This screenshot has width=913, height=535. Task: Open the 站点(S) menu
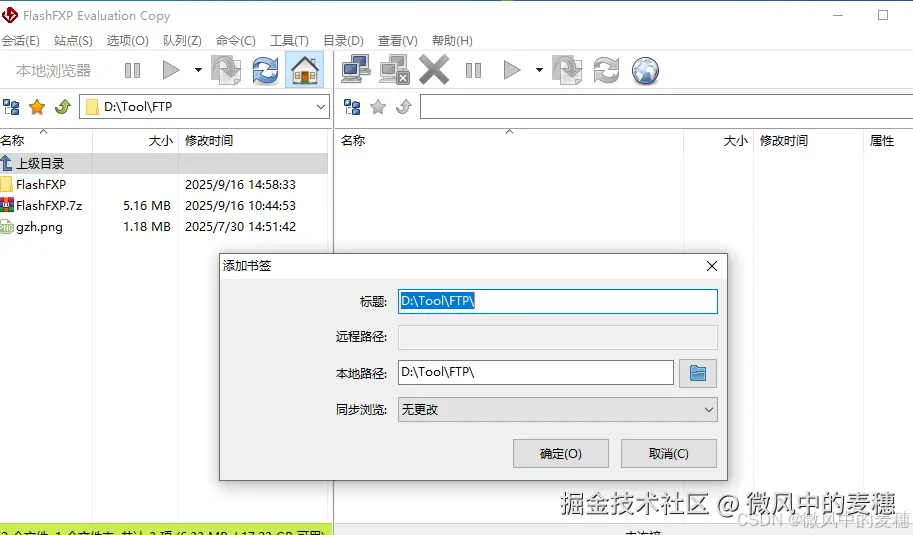tap(73, 41)
